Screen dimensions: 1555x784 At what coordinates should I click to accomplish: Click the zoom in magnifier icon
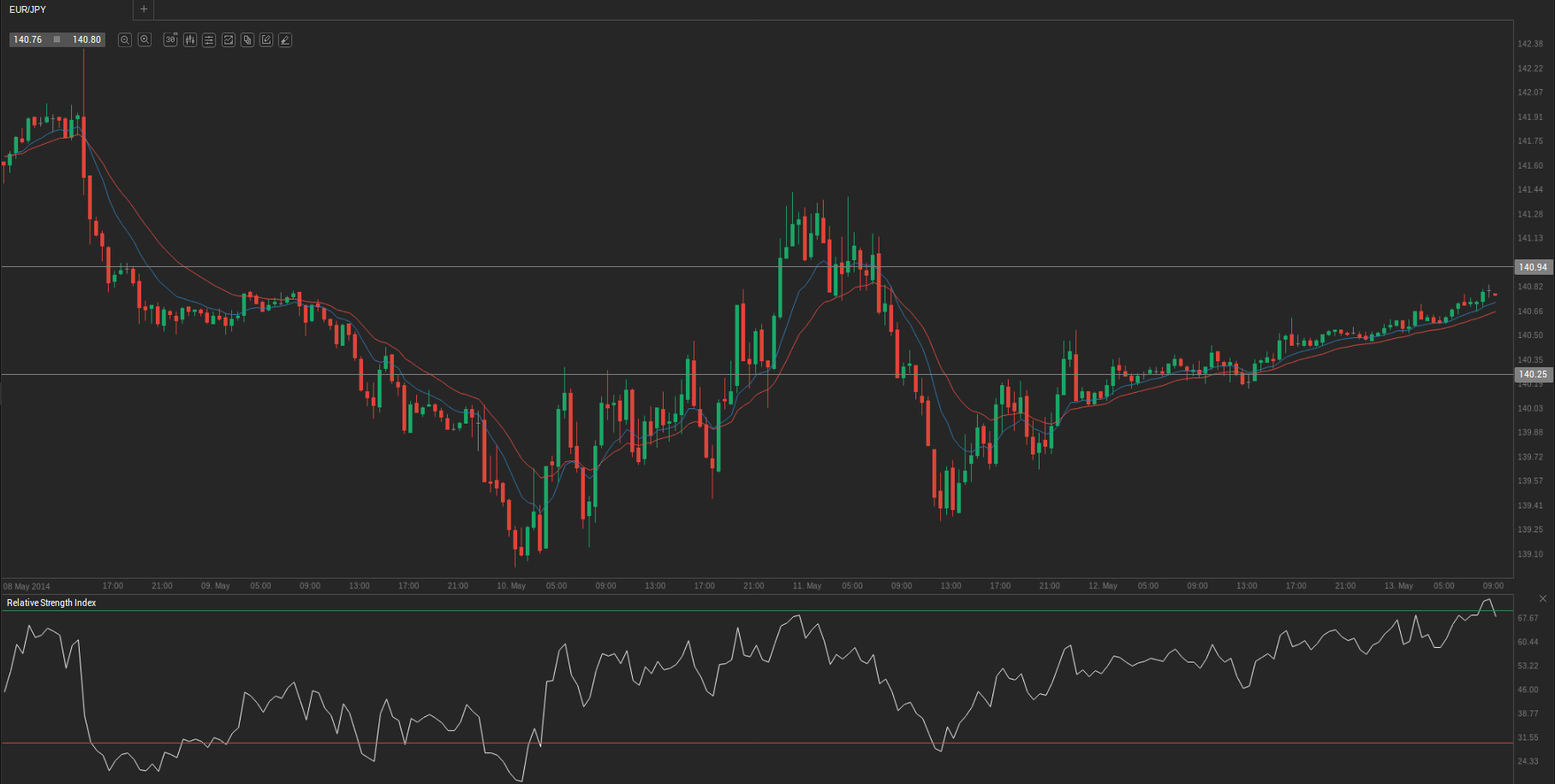pos(145,40)
